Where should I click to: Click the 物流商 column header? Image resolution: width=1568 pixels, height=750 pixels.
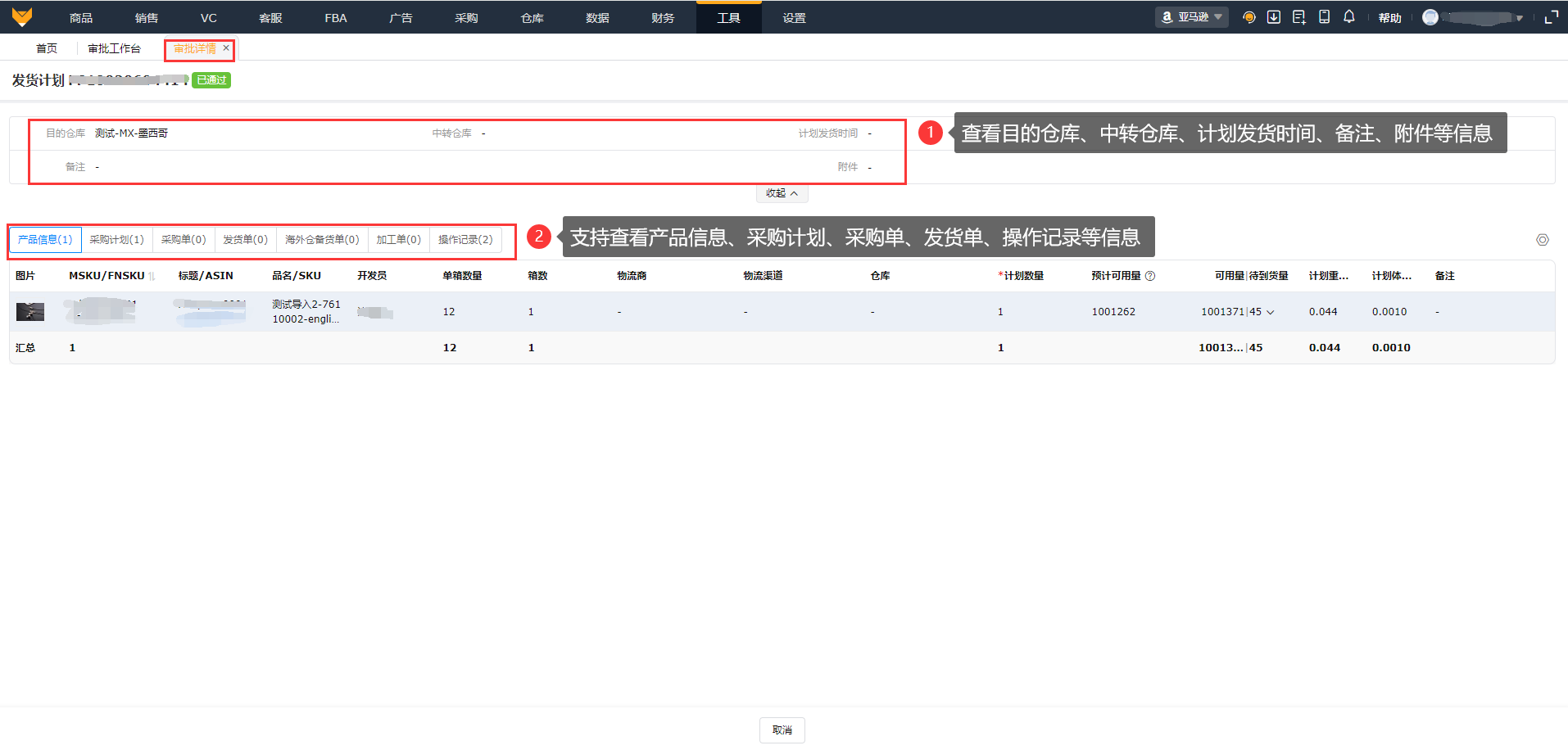632,276
